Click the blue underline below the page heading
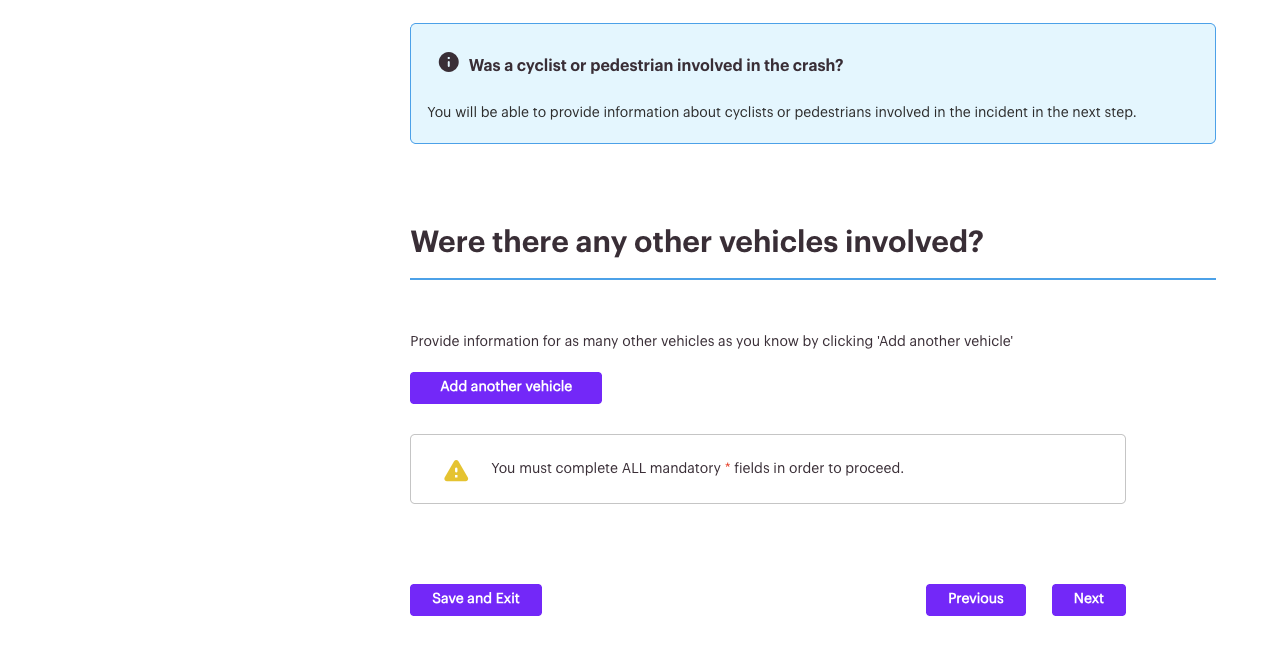This screenshot has width=1275, height=646. point(812,276)
